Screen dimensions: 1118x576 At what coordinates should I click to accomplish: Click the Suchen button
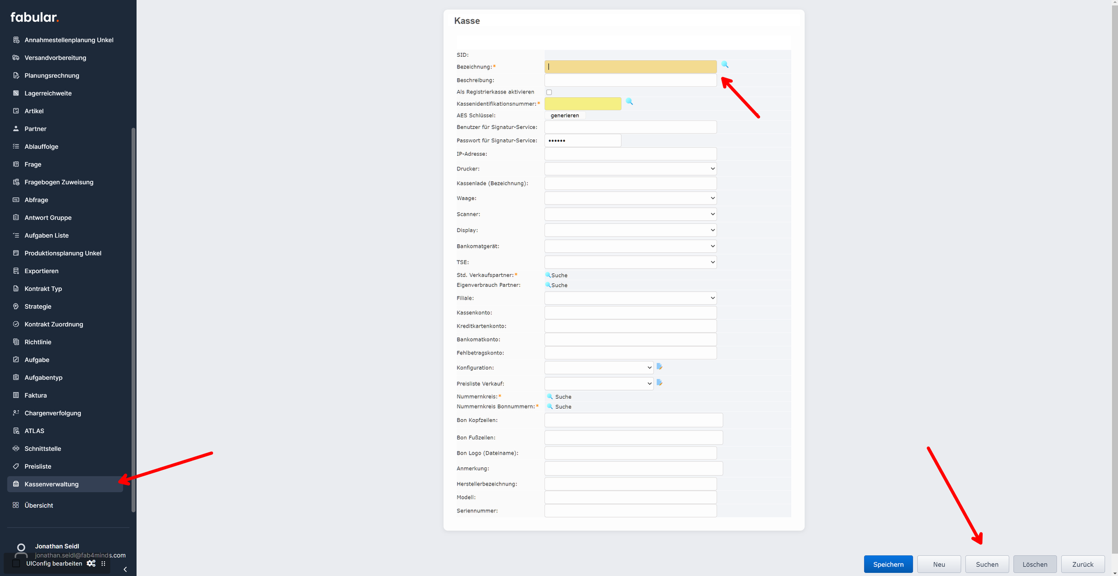pyautogui.click(x=986, y=564)
